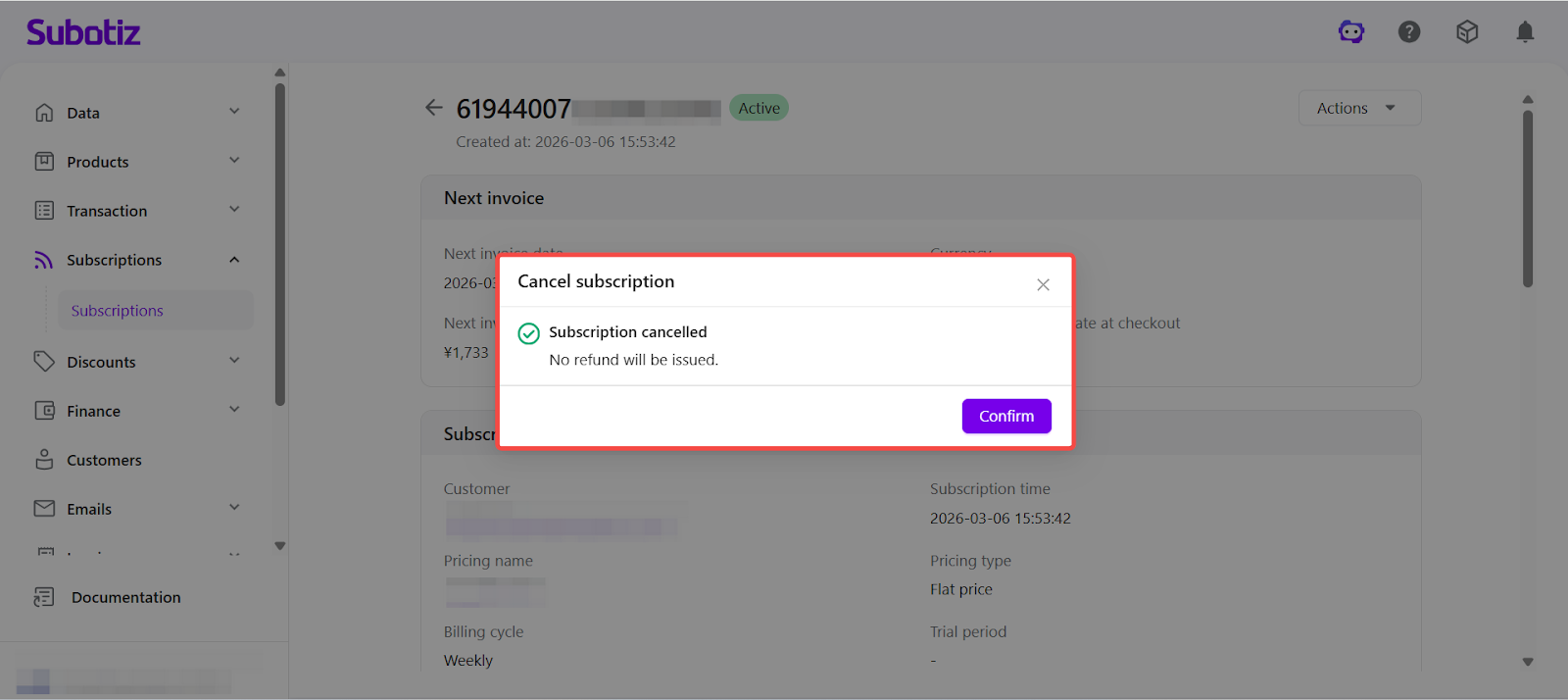Open the Documentation link
The width and height of the screenshot is (1568, 700).
[x=125, y=597]
